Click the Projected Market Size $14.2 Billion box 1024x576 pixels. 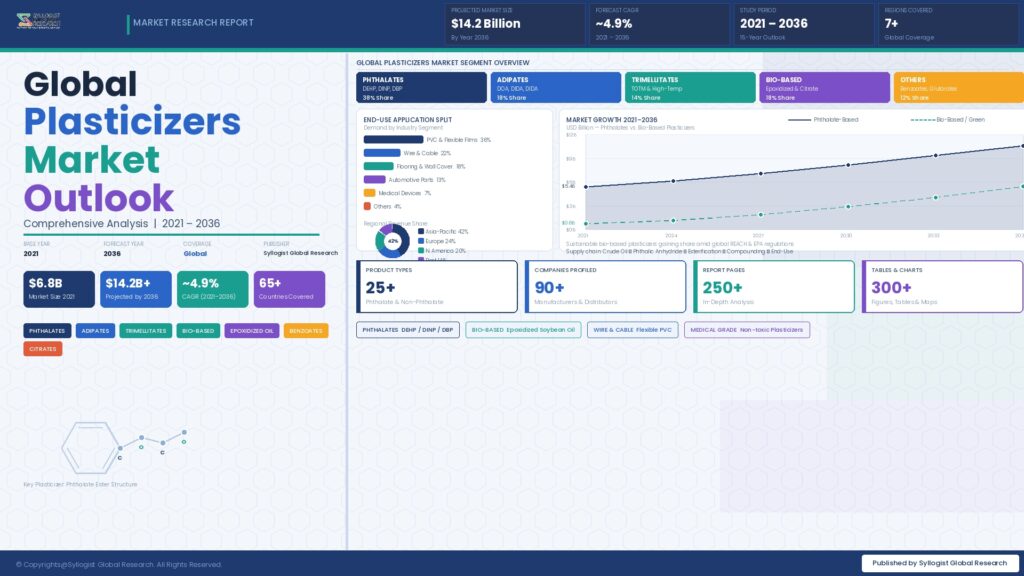pos(514,24)
